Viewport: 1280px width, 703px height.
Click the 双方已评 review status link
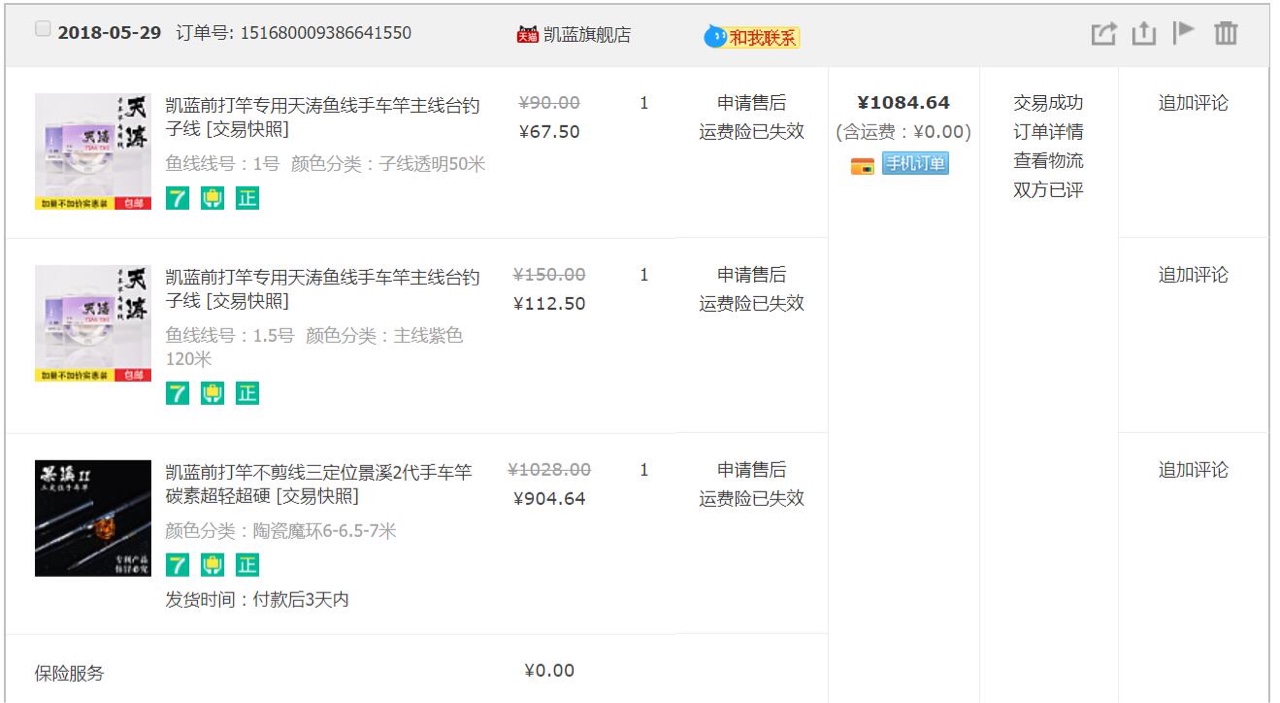click(1048, 190)
